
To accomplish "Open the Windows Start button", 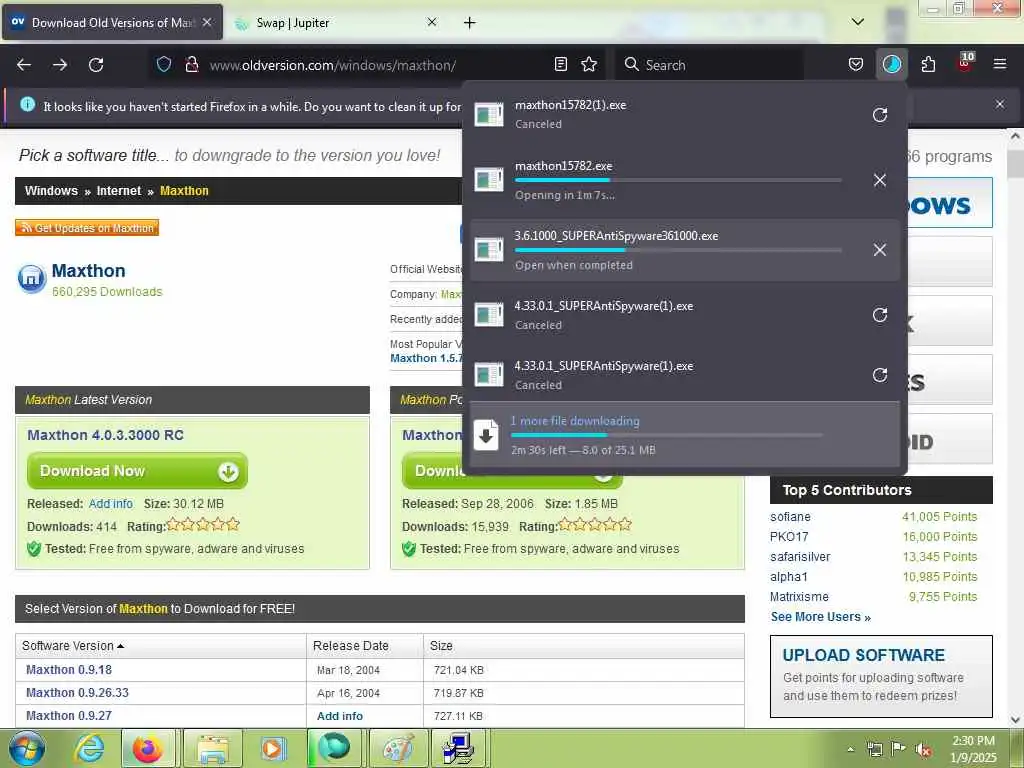I will coord(26,748).
